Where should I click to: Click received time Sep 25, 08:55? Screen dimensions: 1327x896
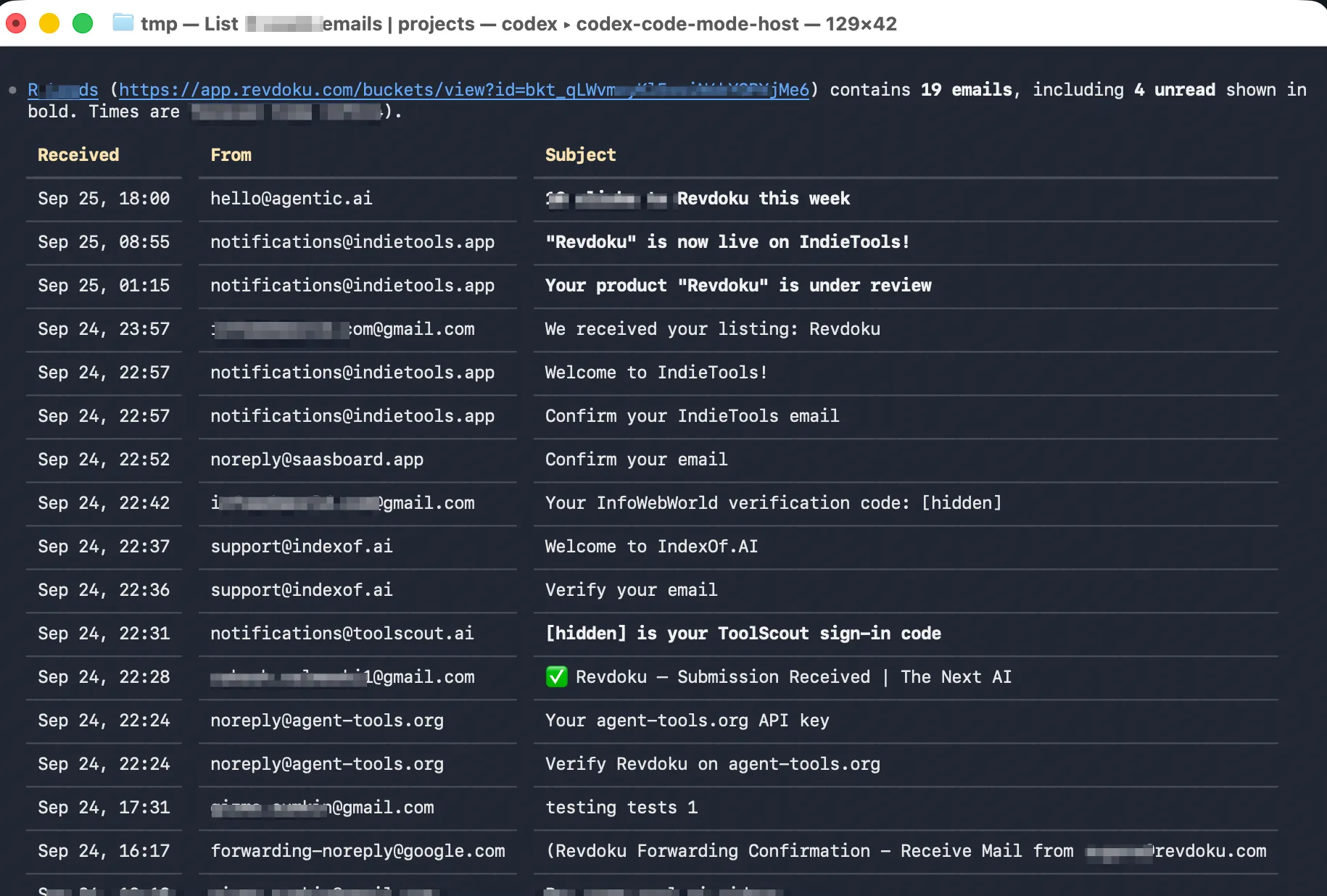pyautogui.click(x=104, y=242)
